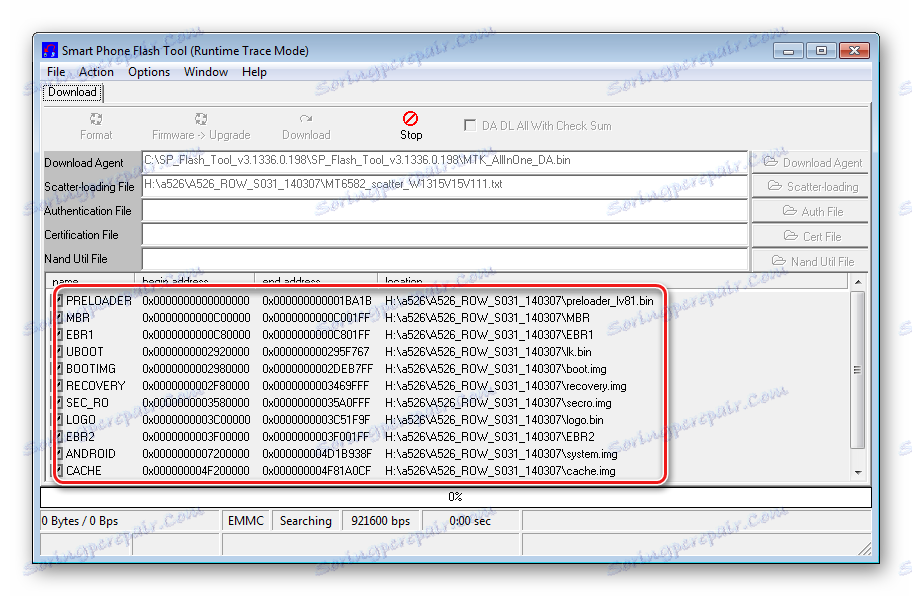
Task: Click the partition list scroll up arrow
Action: pos(858,282)
